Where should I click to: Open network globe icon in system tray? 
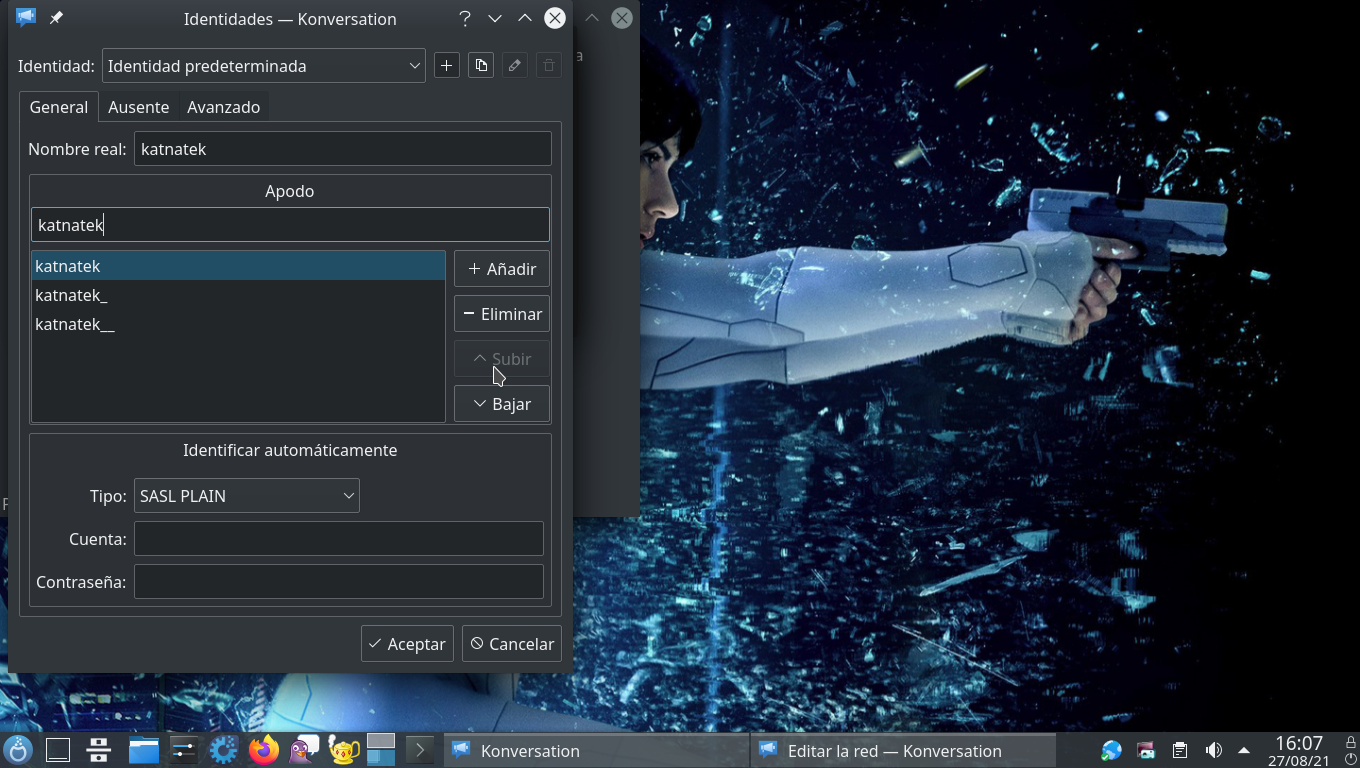[x=1111, y=750]
